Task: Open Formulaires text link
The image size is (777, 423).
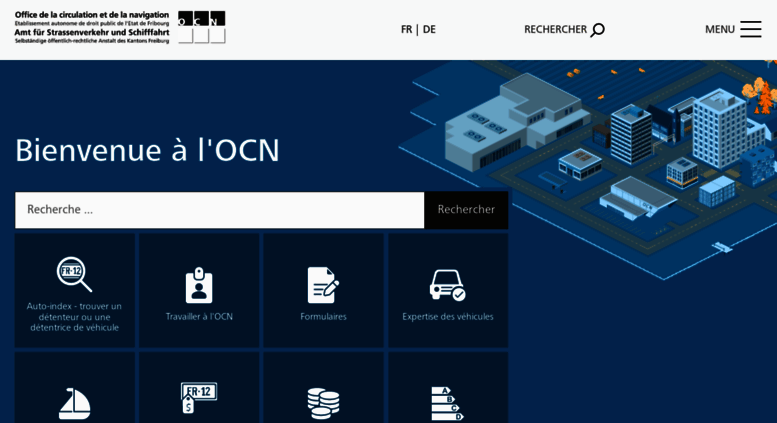Action: point(323,317)
